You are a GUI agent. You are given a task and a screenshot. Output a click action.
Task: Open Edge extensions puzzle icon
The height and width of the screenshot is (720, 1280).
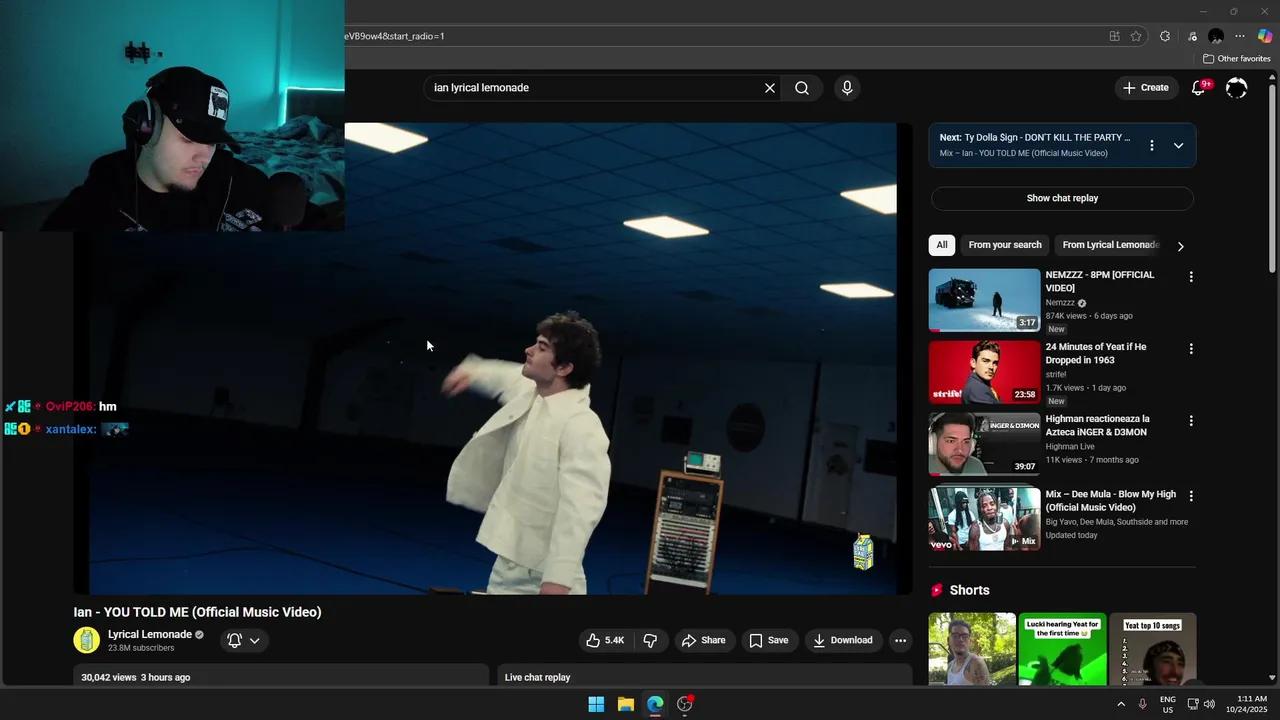pyautogui.click(x=1165, y=36)
